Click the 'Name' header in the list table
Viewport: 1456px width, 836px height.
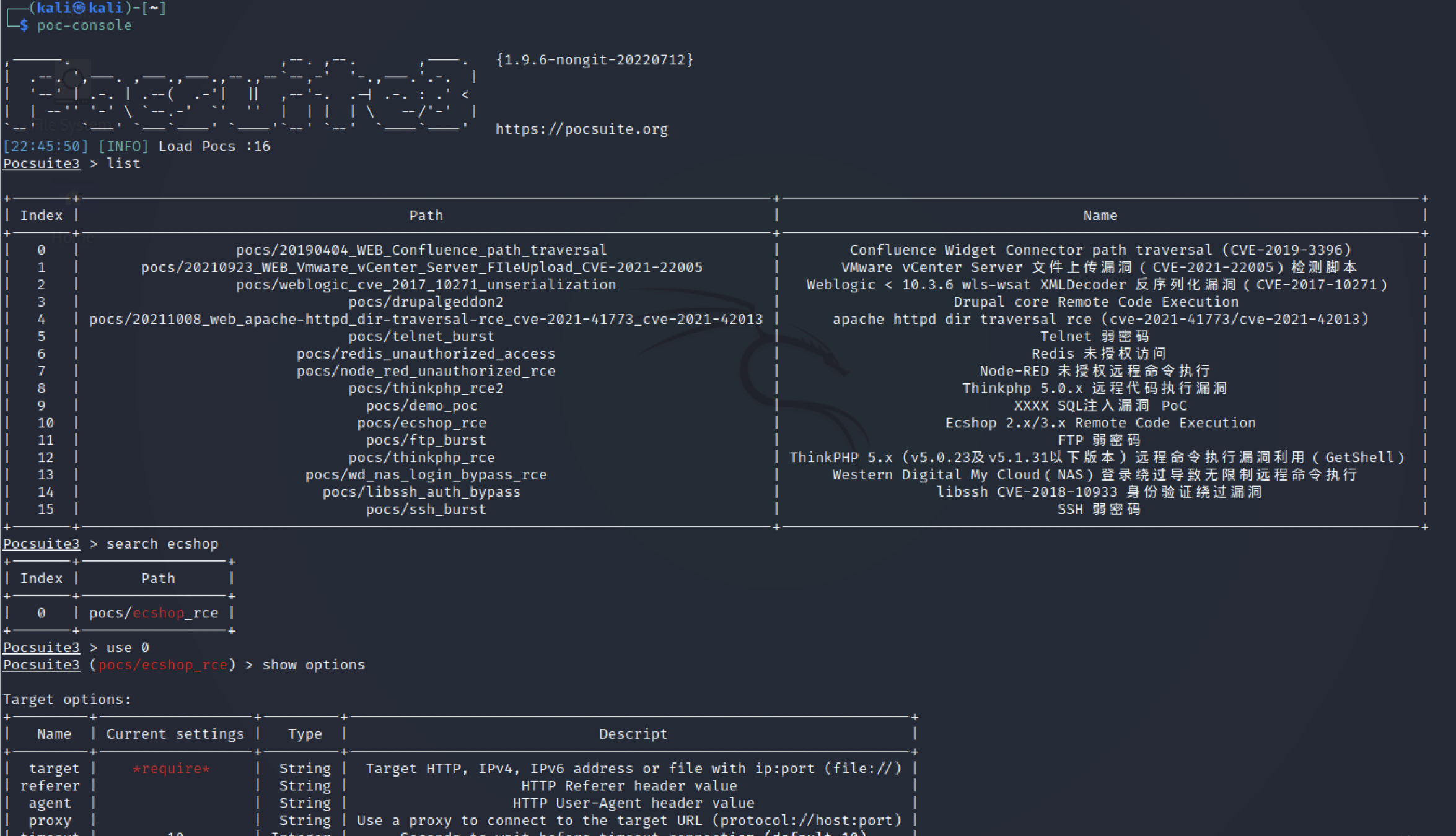[x=1100, y=216]
